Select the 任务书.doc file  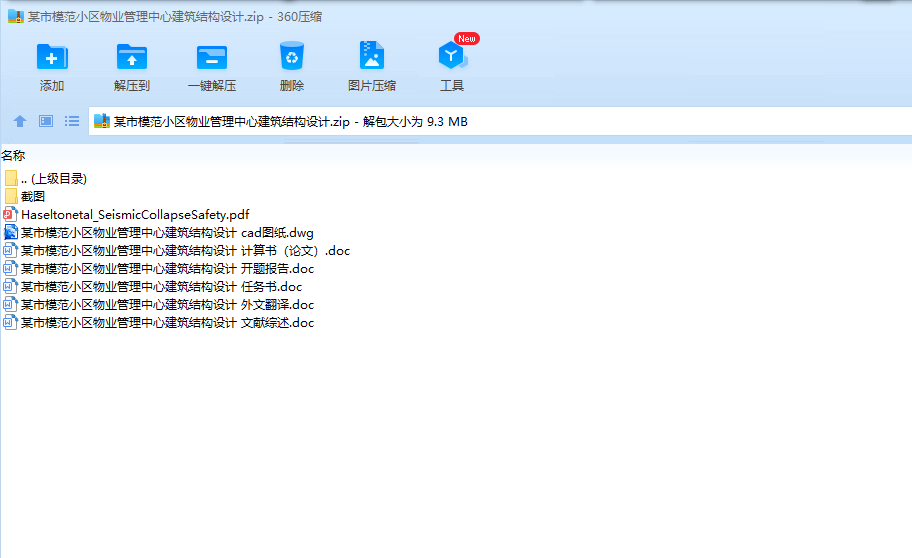[x=152, y=287]
